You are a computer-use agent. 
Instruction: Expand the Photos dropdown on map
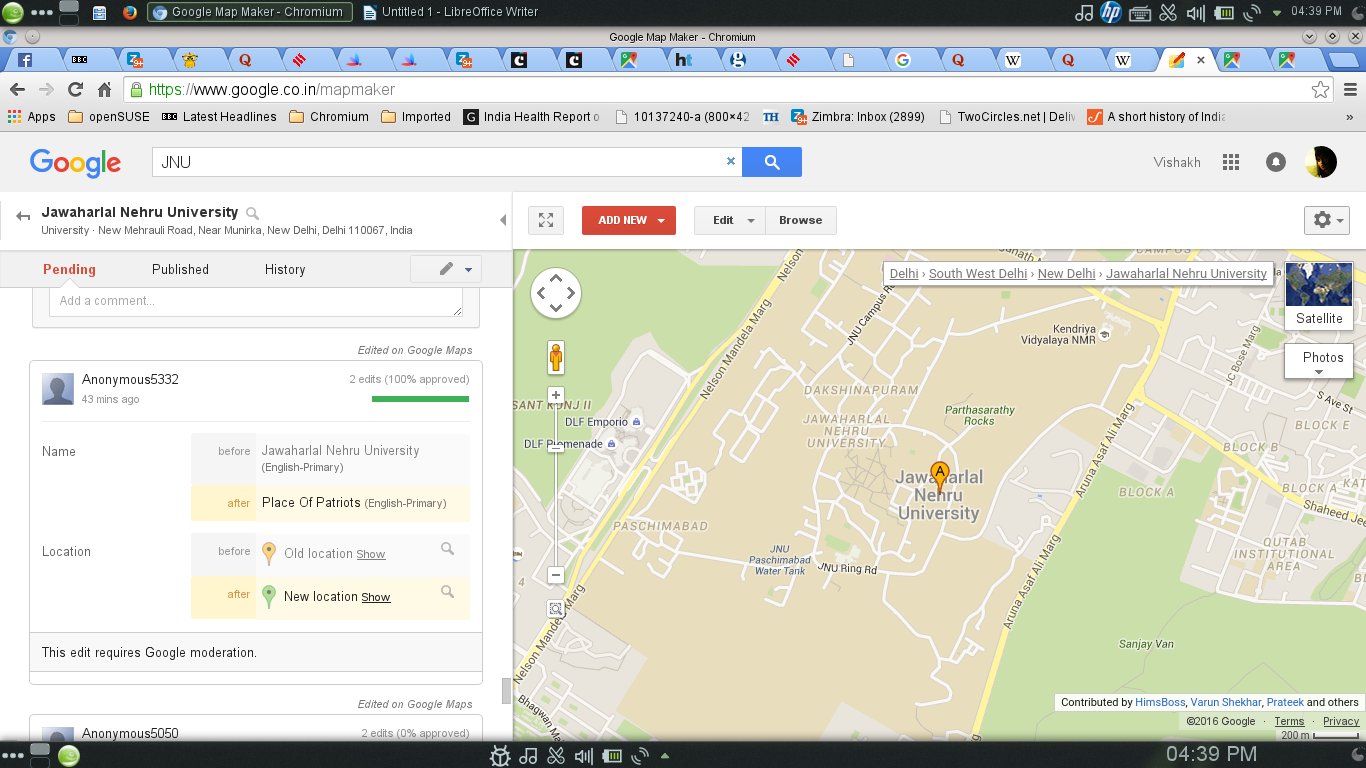(x=1318, y=362)
